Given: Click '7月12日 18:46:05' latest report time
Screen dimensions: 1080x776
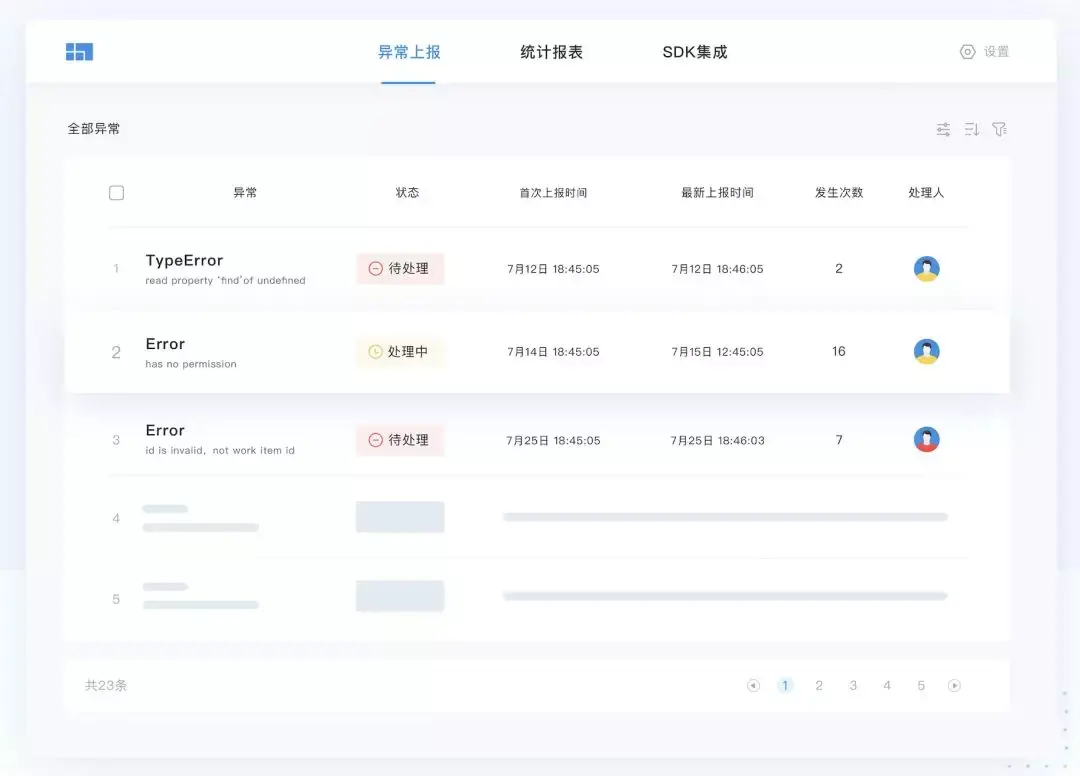Looking at the screenshot, I should click(x=717, y=269).
